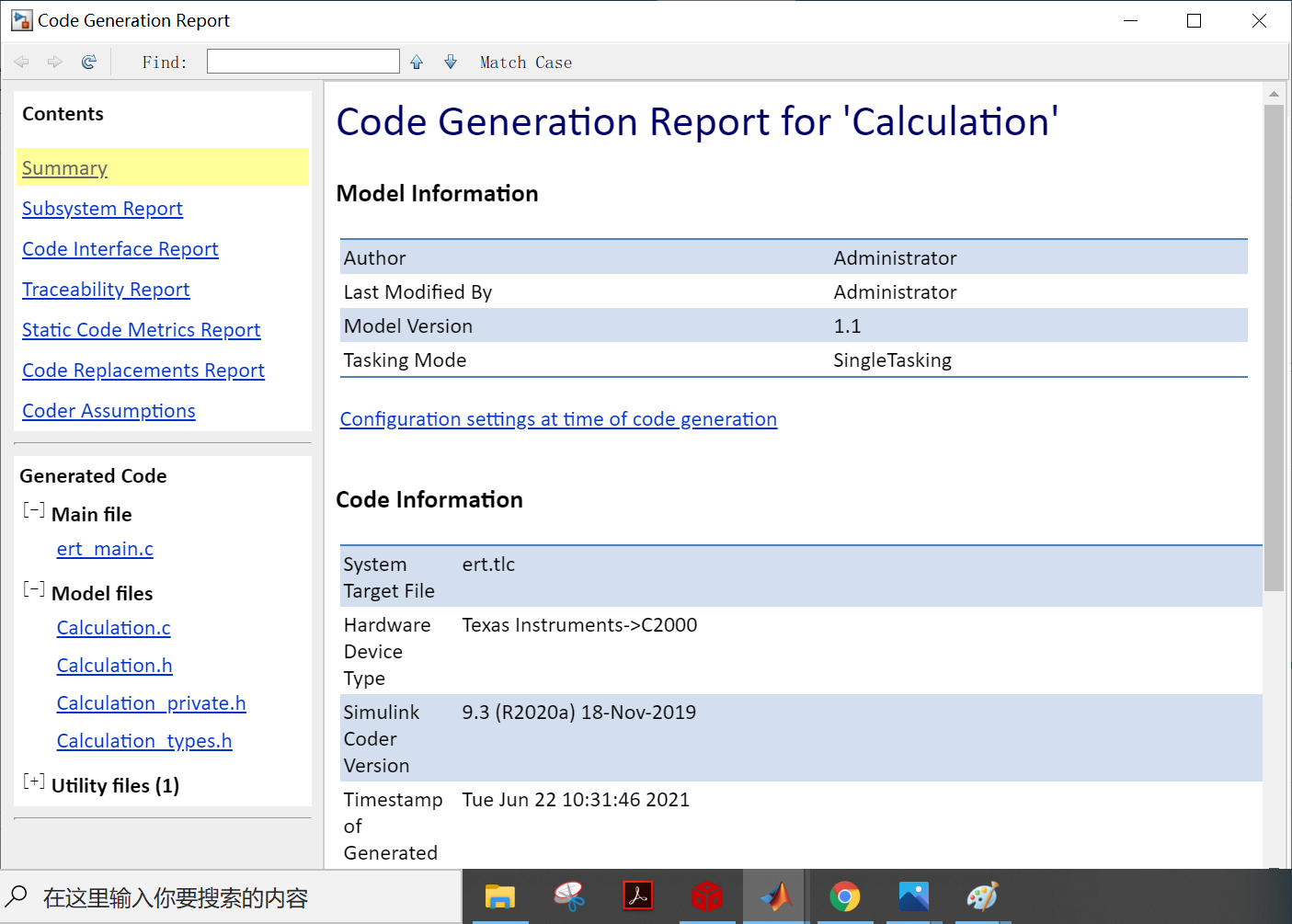Screen dimensions: 1292x924
Task: Open the Static Code Metrics Report
Action: (x=141, y=330)
